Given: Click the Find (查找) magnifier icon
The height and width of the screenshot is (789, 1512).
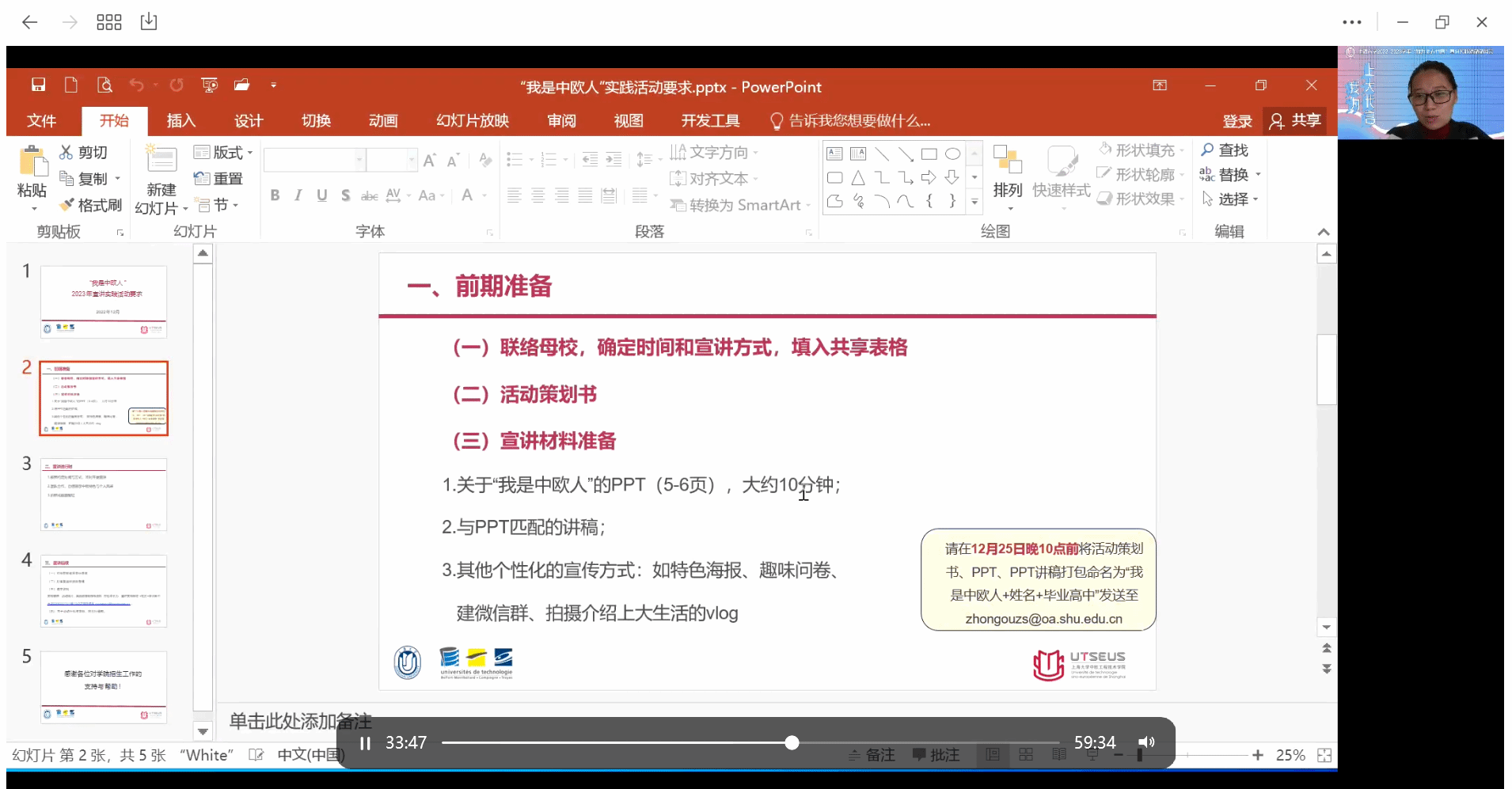Looking at the screenshot, I should point(1207,150).
